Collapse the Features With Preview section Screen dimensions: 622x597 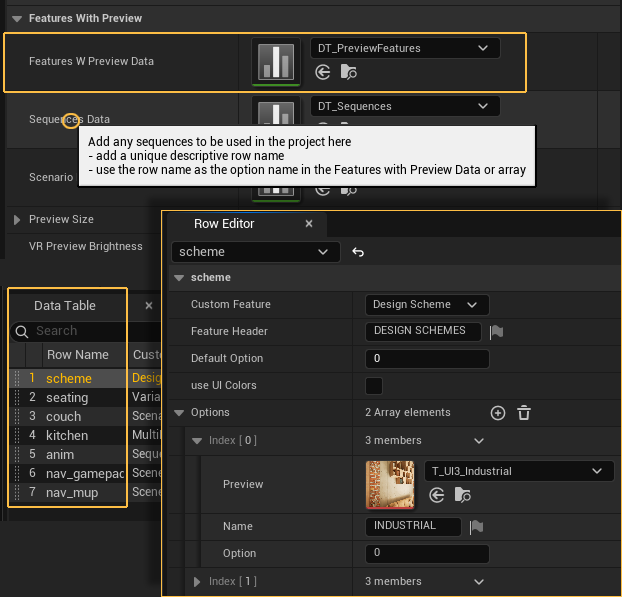[18, 18]
